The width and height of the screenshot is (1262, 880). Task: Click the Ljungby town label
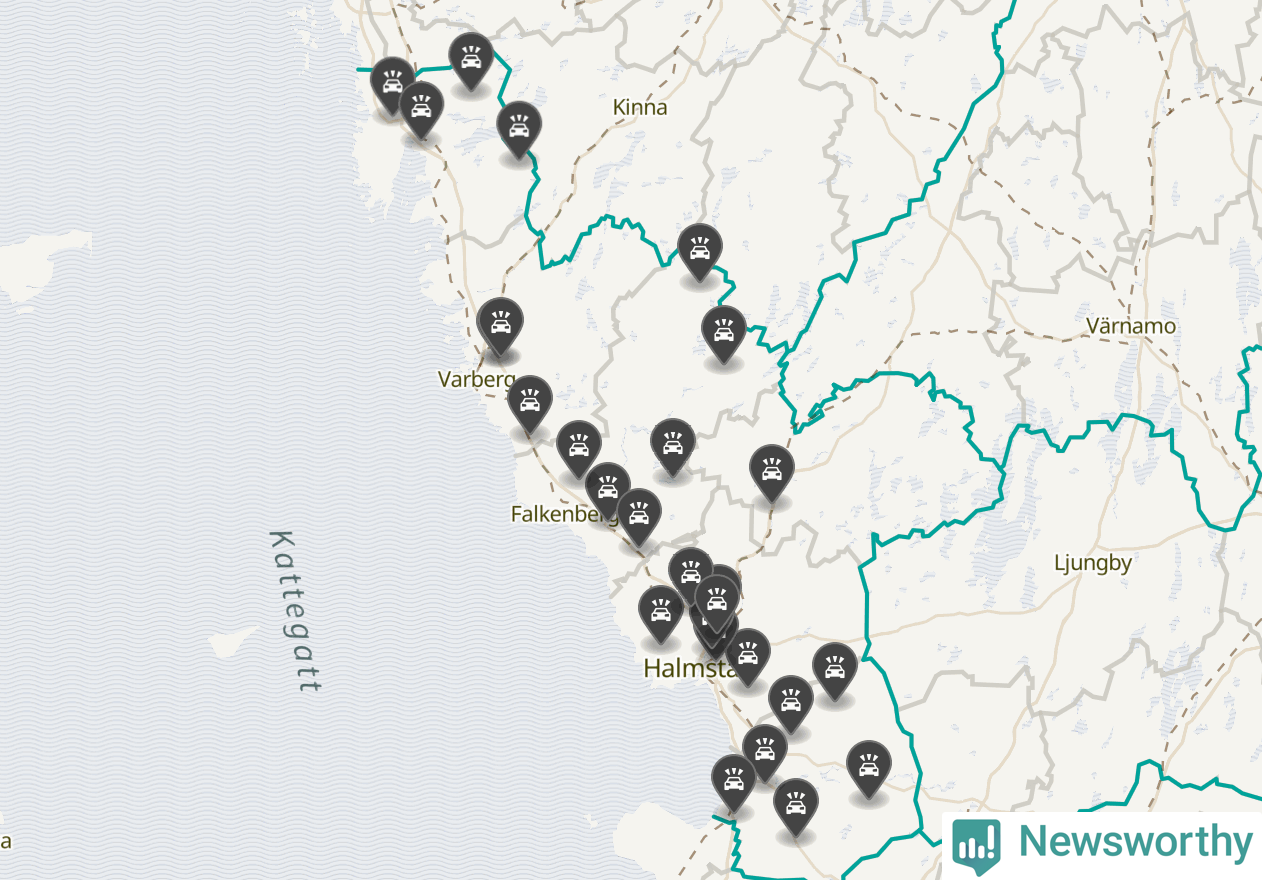[x=1093, y=563]
